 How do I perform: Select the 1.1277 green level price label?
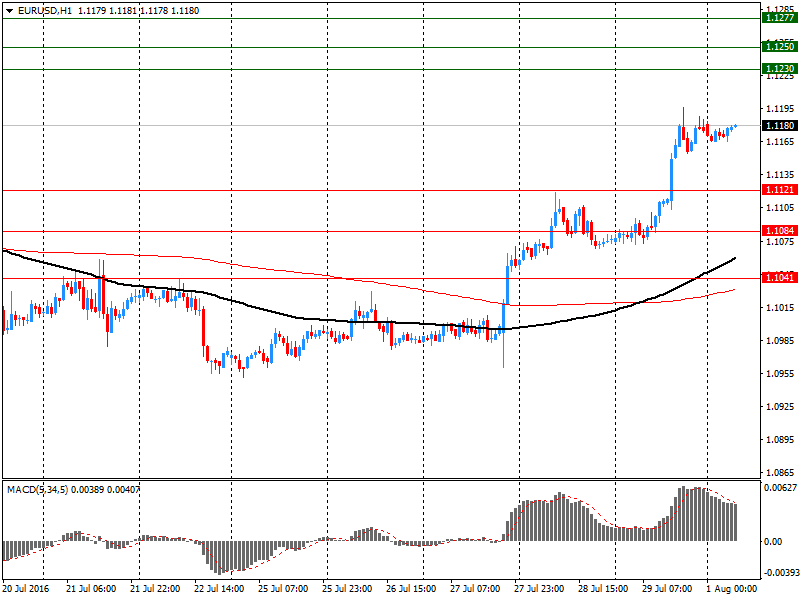point(780,18)
